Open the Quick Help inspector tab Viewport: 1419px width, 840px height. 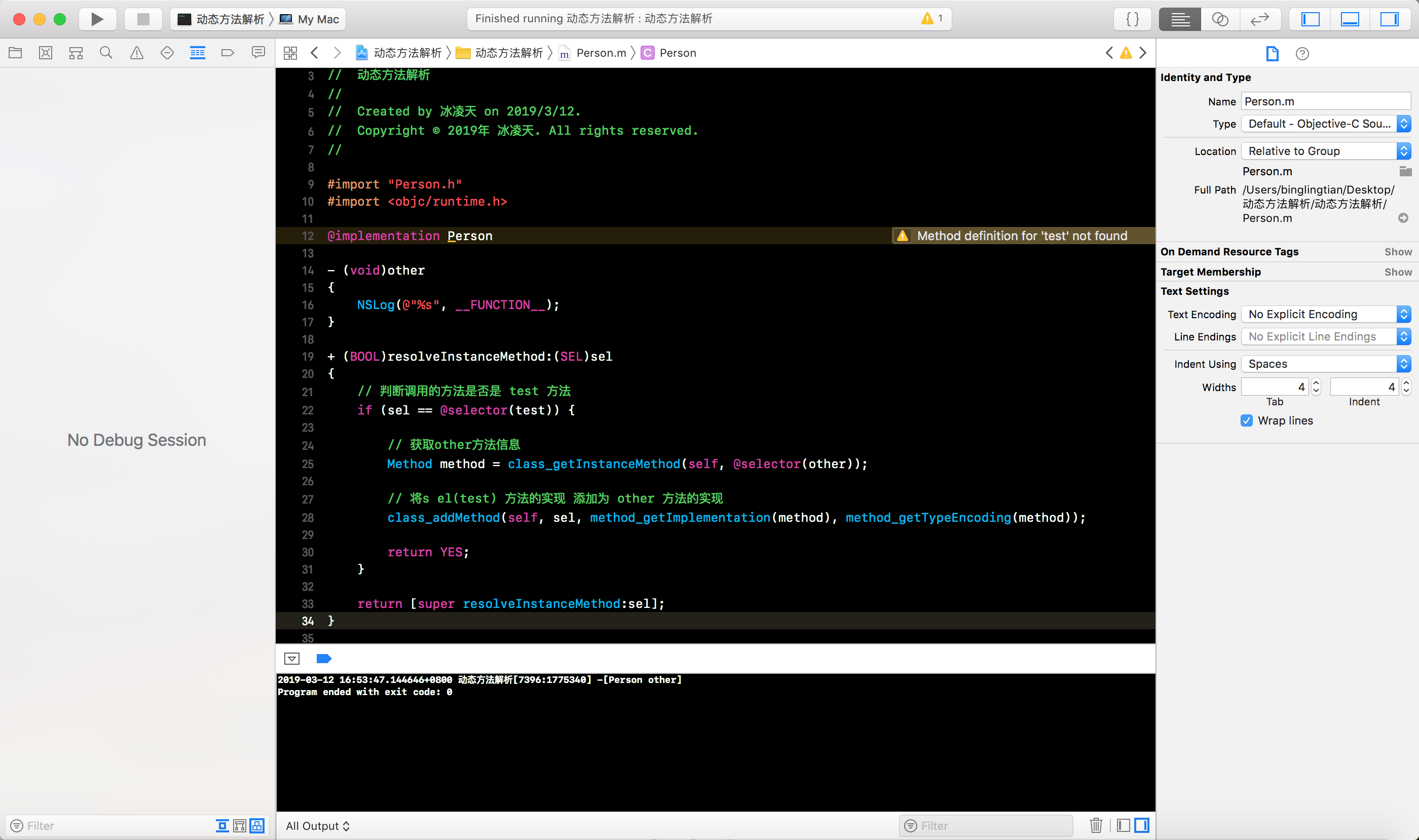coord(1302,54)
